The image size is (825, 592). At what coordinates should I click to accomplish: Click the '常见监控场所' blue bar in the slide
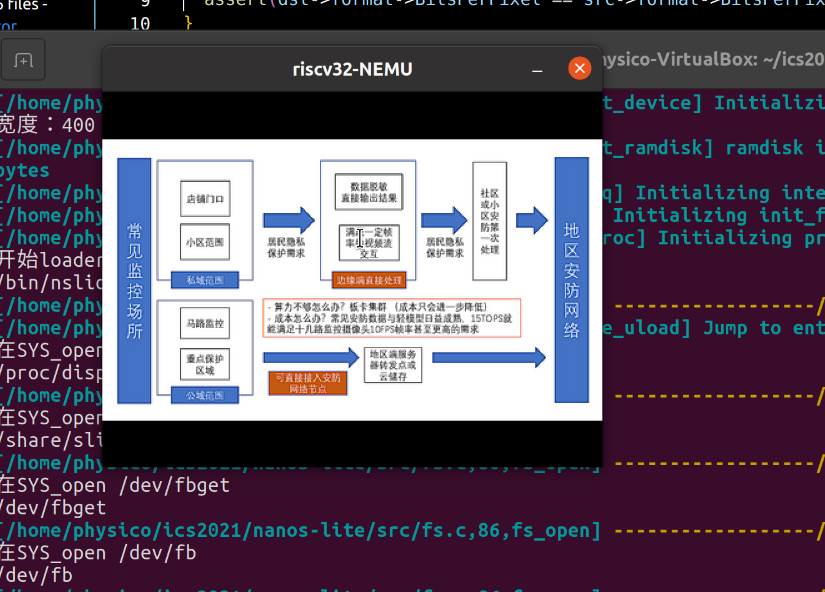tap(134, 281)
